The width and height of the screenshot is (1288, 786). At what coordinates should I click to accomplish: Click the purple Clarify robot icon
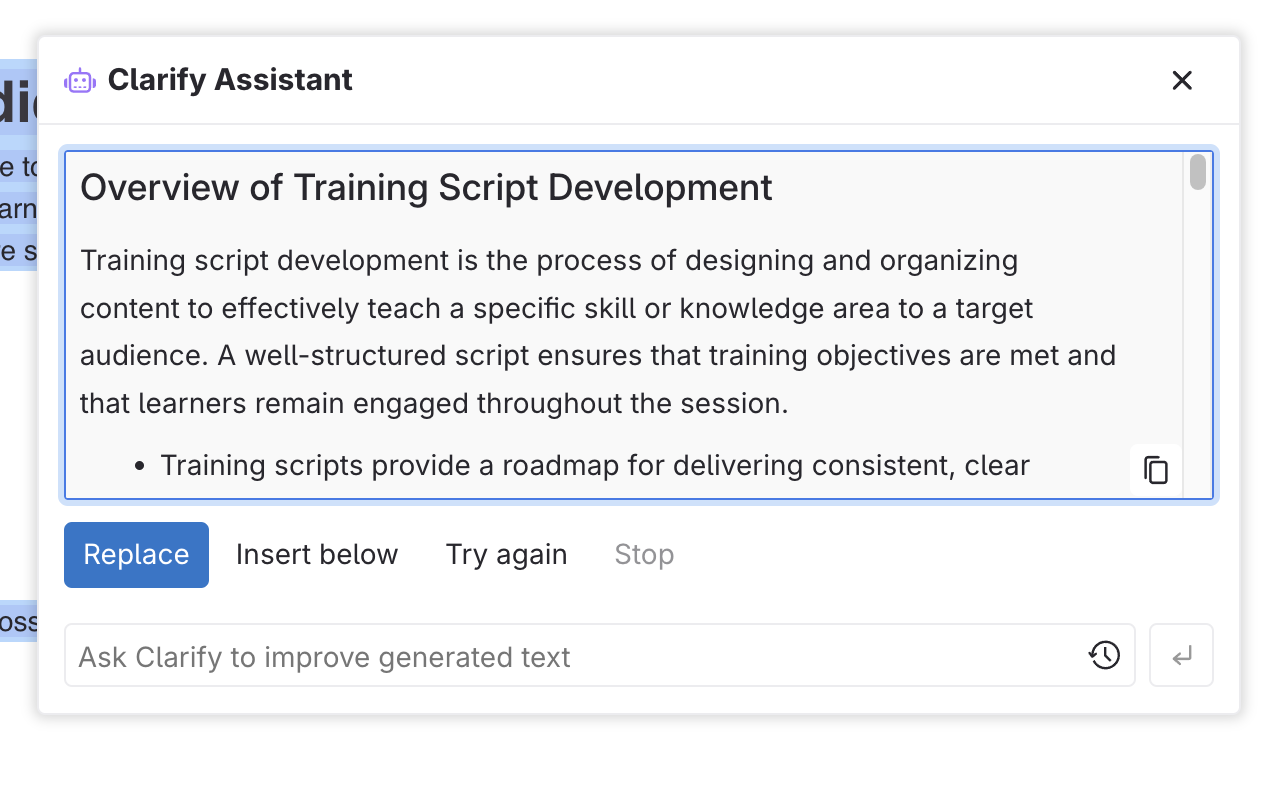coord(80,81)
